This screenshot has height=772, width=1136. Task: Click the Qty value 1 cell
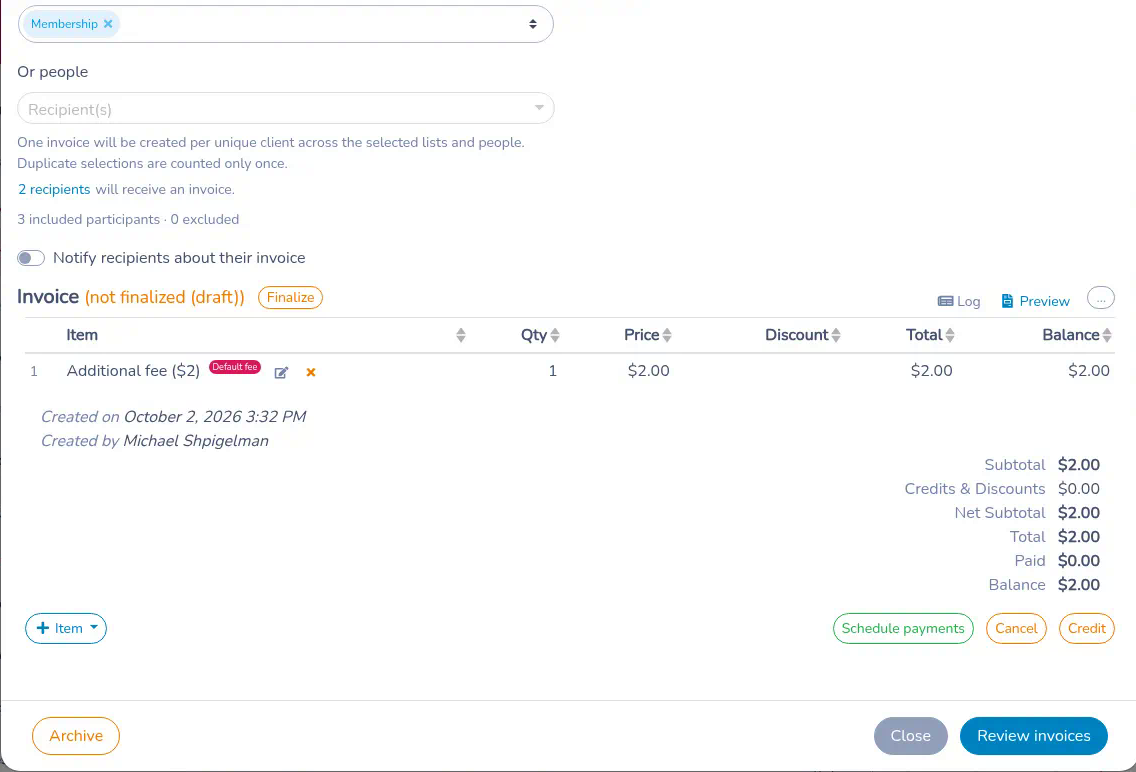pyautogui.click(x=553, y=371)
